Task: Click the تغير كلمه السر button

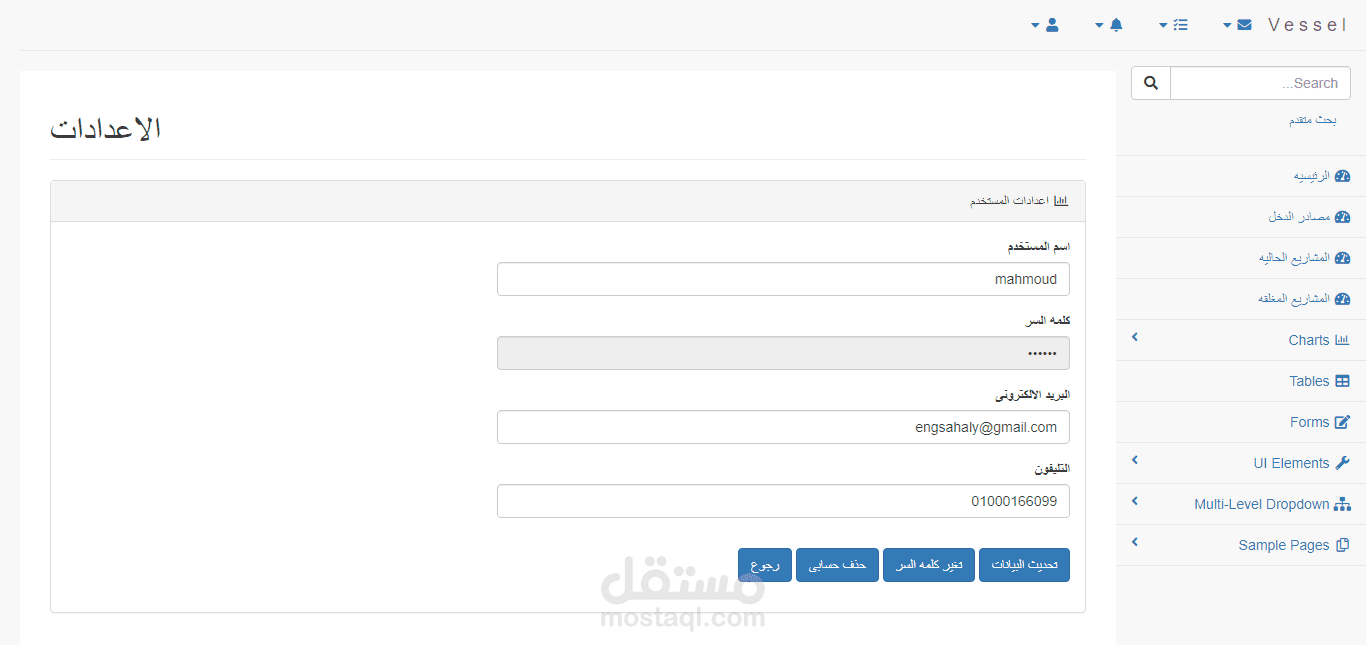Action: point(929,565)
